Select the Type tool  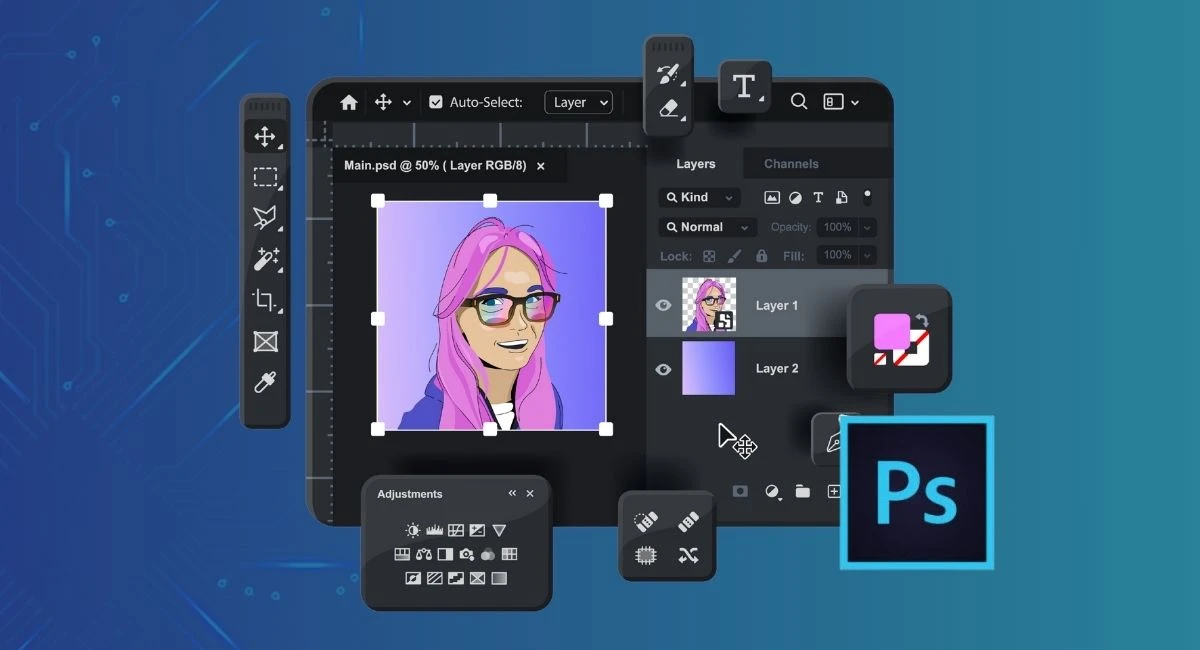click(x=744, y=86)
